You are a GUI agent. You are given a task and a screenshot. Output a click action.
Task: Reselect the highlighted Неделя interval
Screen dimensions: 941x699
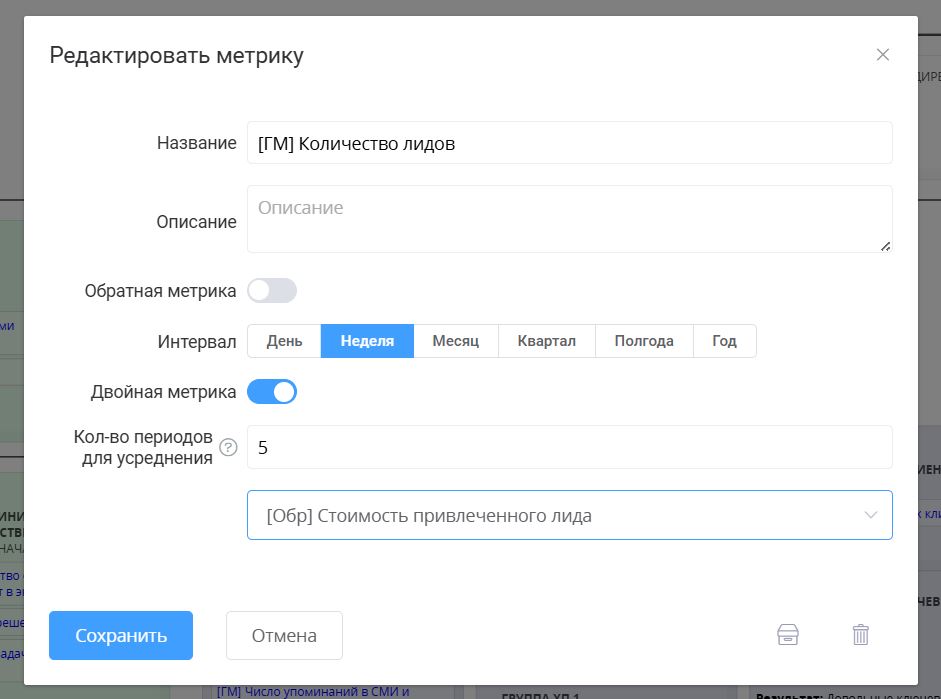click(366, 340)
